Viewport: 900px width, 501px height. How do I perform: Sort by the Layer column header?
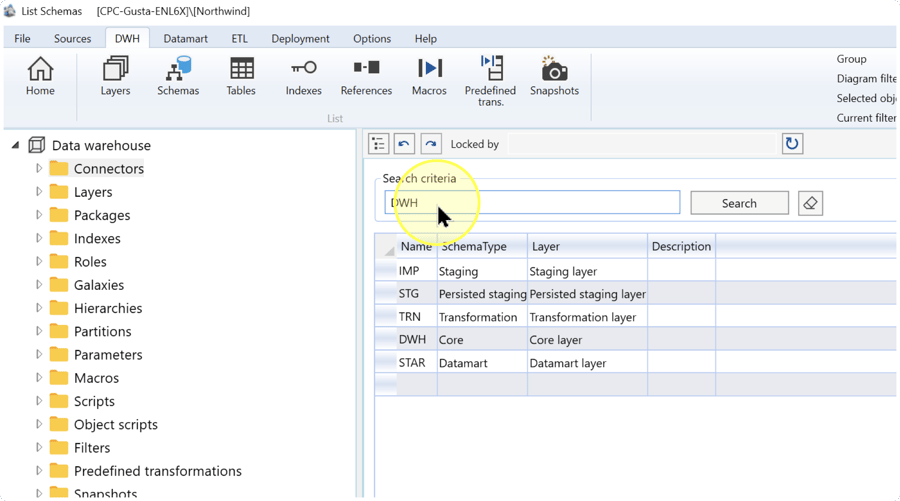coord(587,246)
